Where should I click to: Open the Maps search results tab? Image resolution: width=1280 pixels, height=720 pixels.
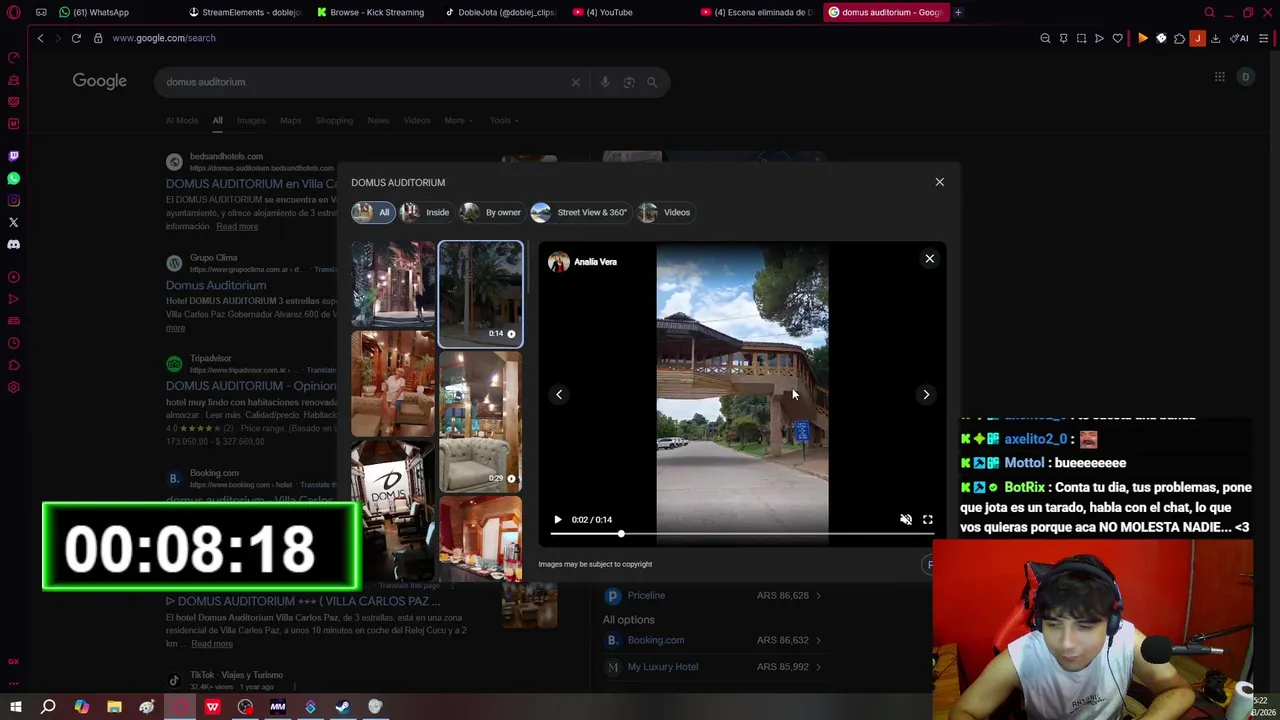(x=290, y=120)
